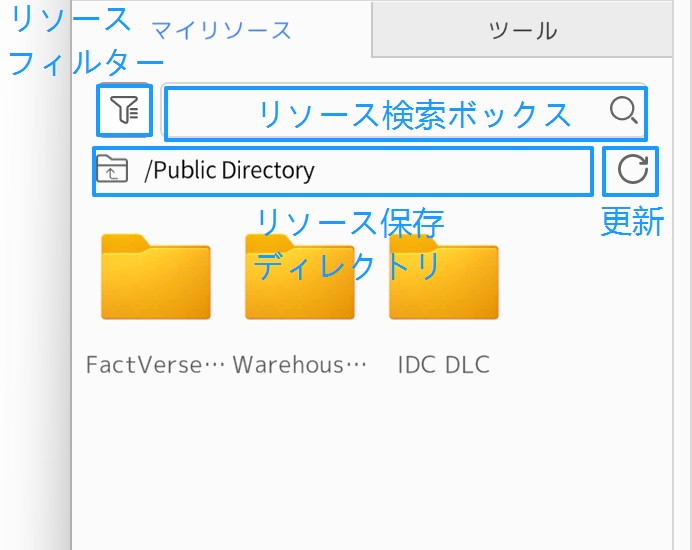Open the resource filter icon

click(125, 111)
